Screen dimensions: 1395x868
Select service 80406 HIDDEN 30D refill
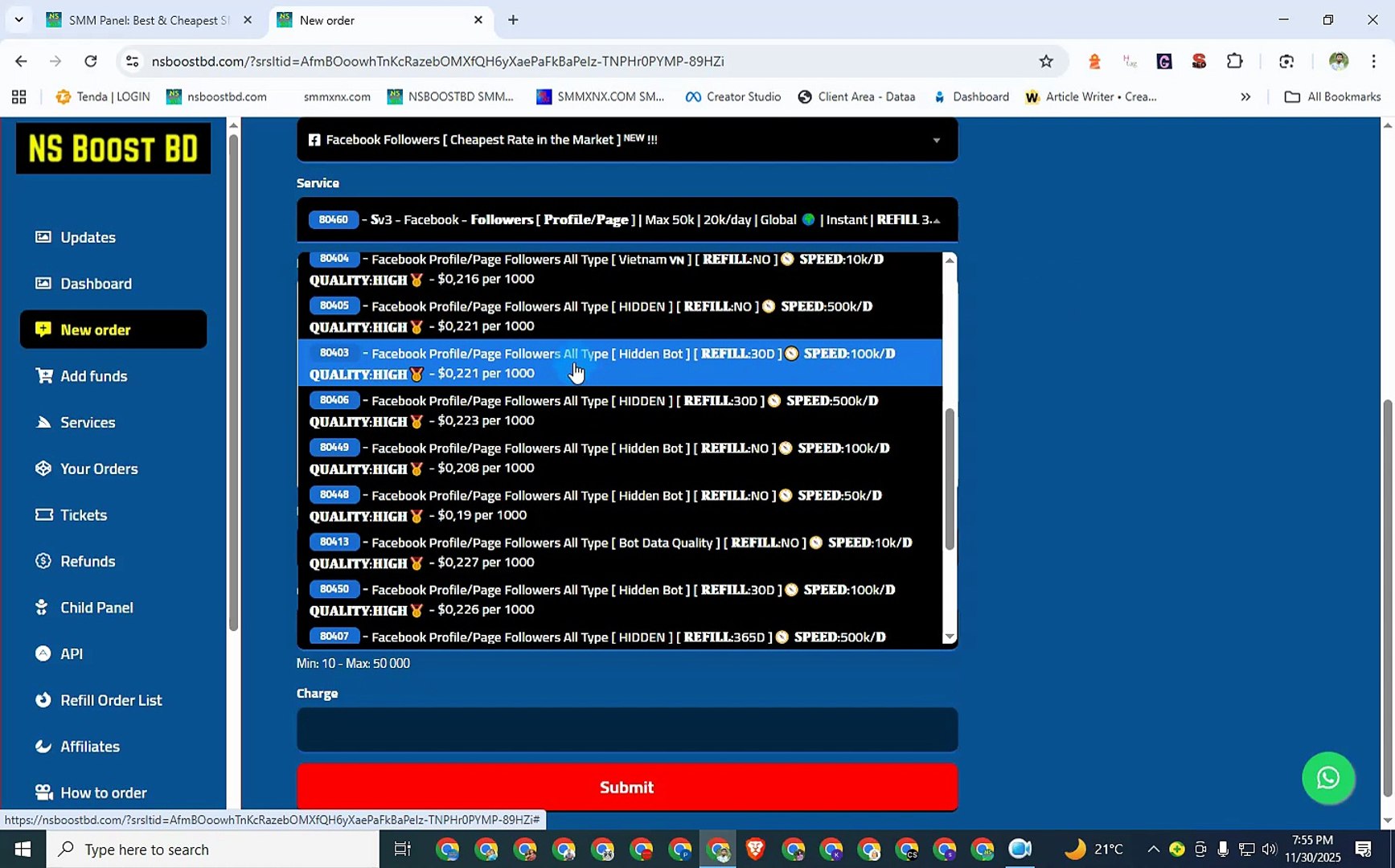click(620, 411)
